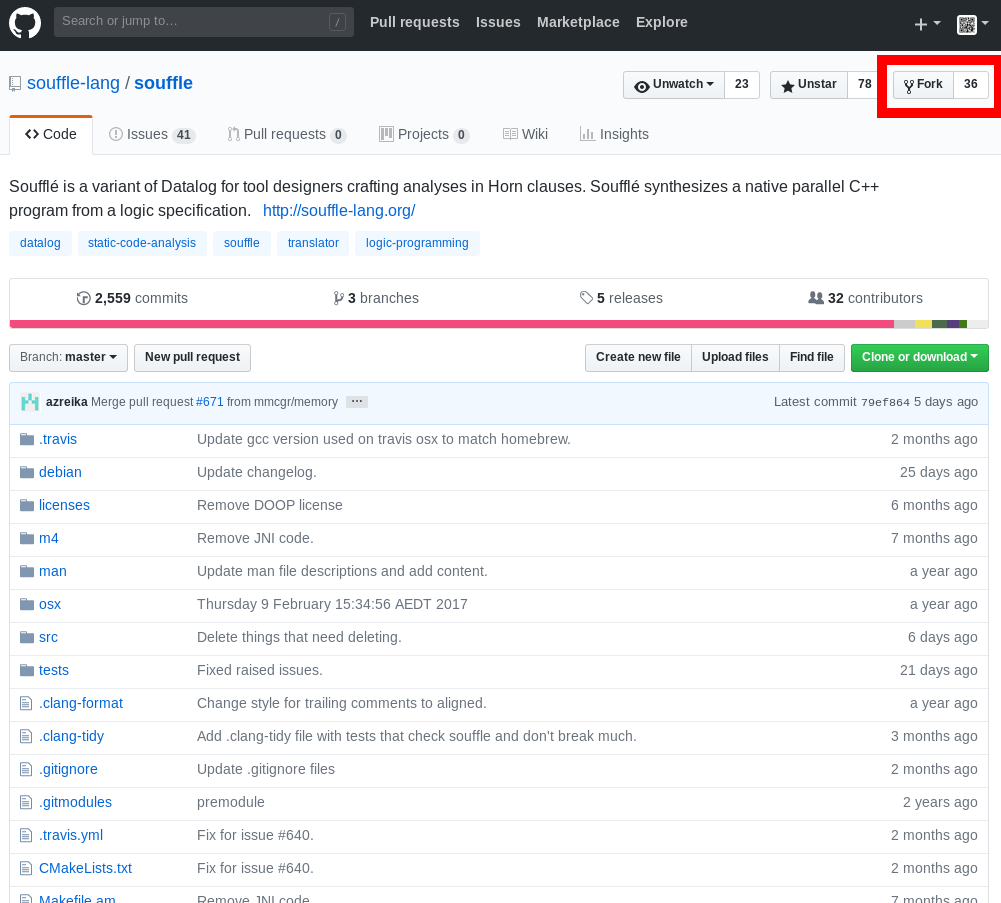Click the tests folder icon

[x=27, y=670]
